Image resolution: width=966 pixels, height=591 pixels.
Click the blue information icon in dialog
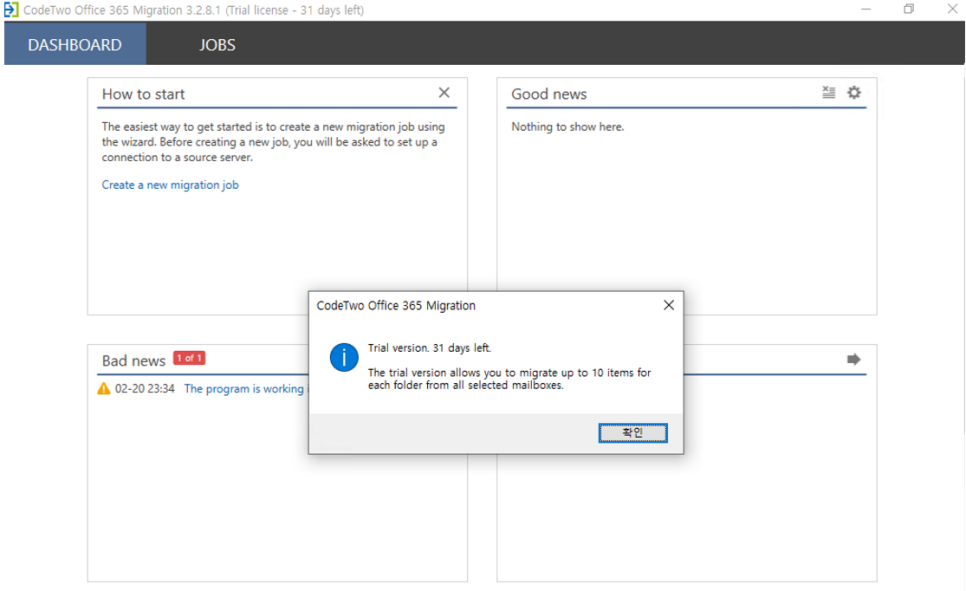click(344, 357)
